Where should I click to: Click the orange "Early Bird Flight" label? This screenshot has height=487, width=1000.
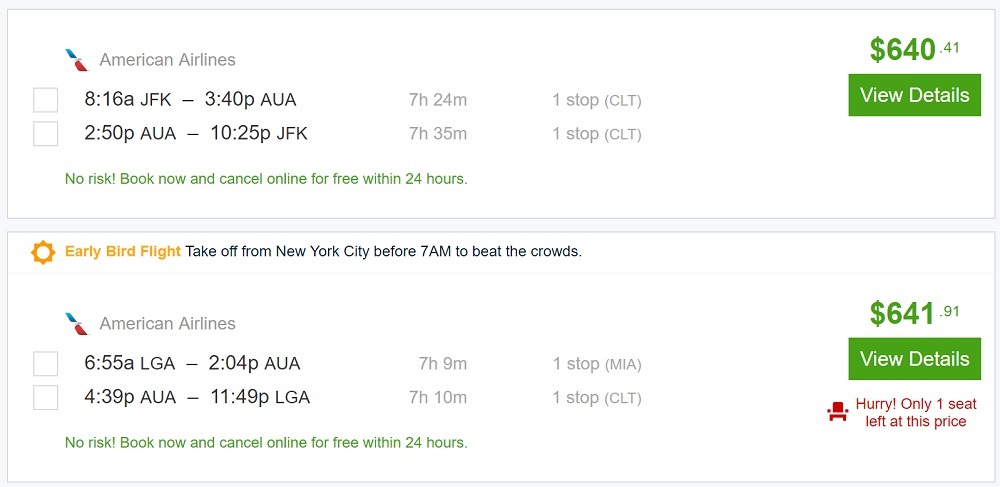click(x=123, y=252)
